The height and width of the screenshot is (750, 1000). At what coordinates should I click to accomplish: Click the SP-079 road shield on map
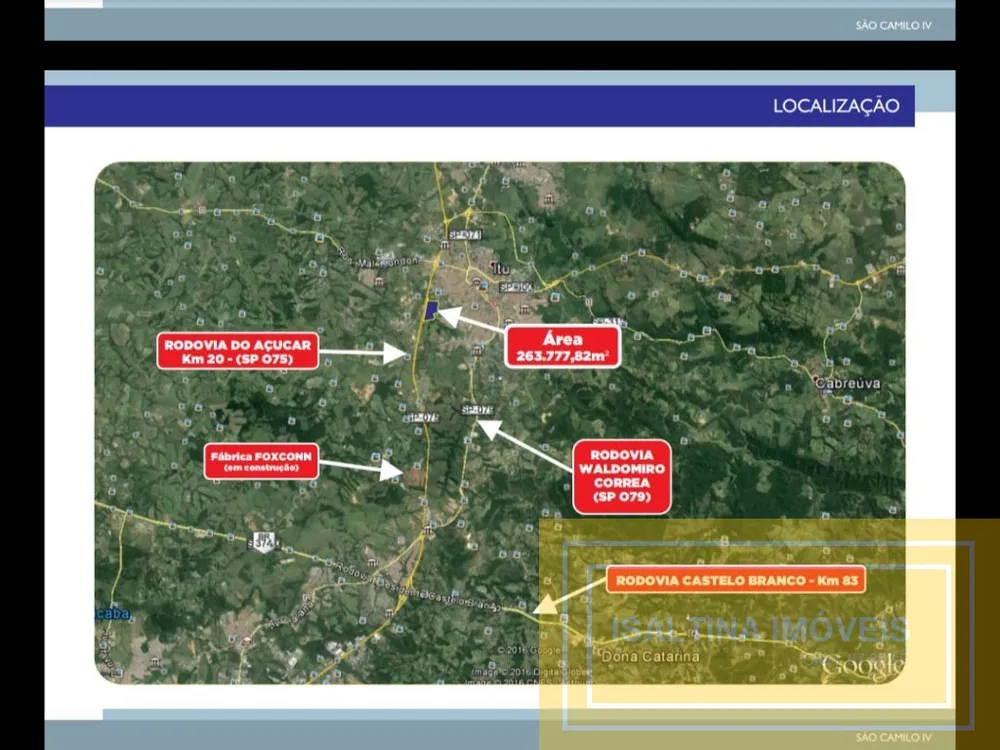coord(477,409)
